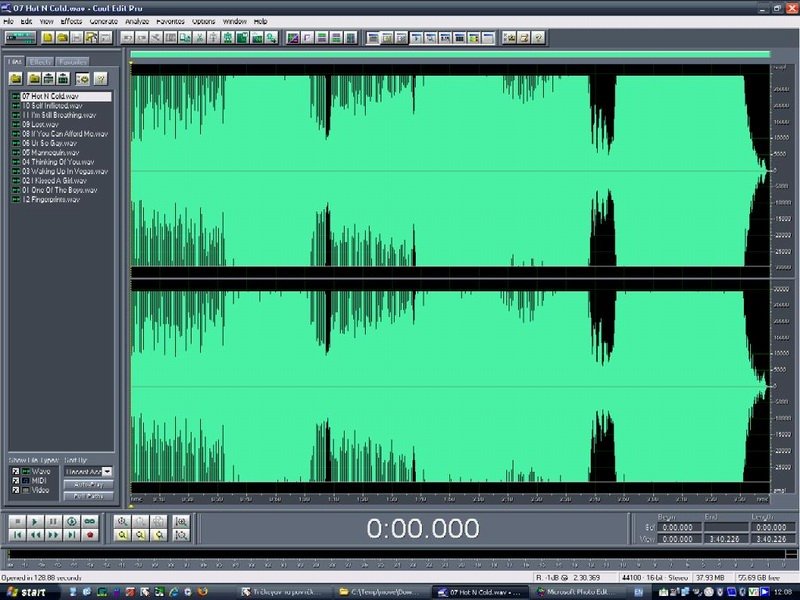800x600 pixels.
Task: Click the AutoPlay button
Action: tap(88, 484)
